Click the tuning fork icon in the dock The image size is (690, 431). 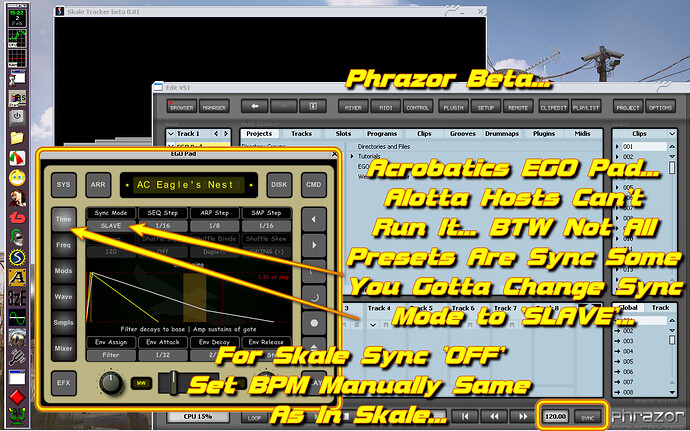(x=17, y=357)
